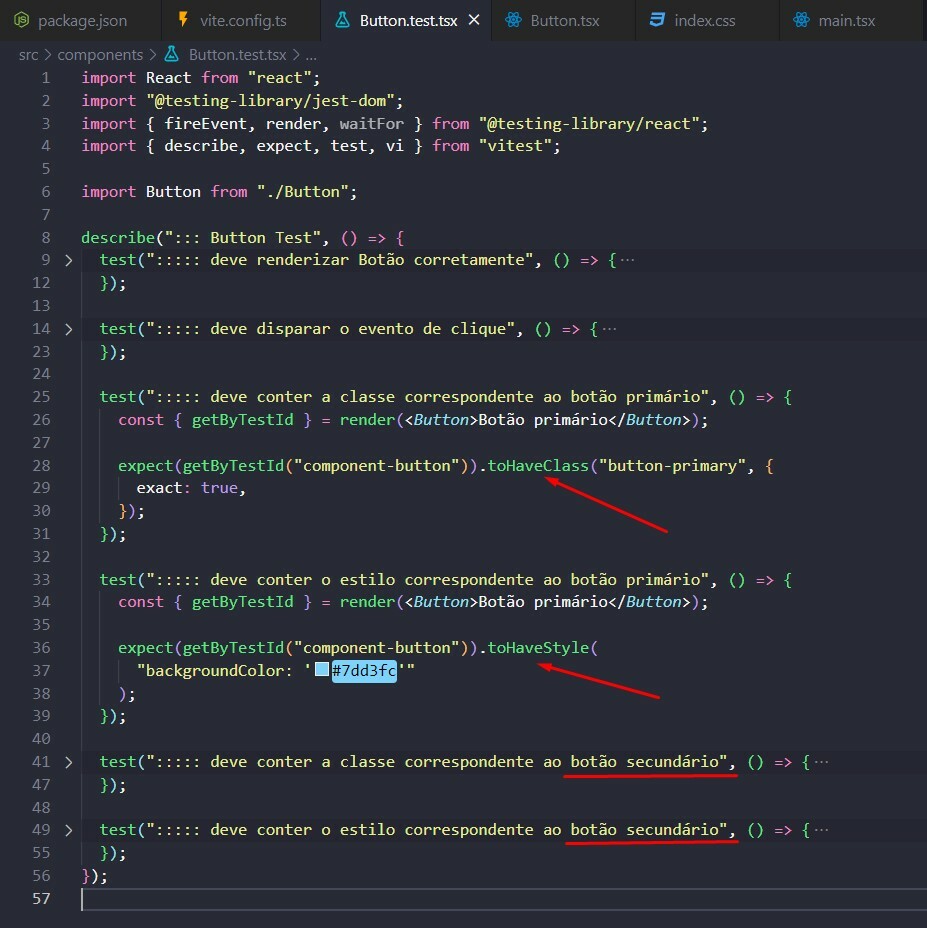
Task: Expand the folded block at line 41
Action: 68,762
